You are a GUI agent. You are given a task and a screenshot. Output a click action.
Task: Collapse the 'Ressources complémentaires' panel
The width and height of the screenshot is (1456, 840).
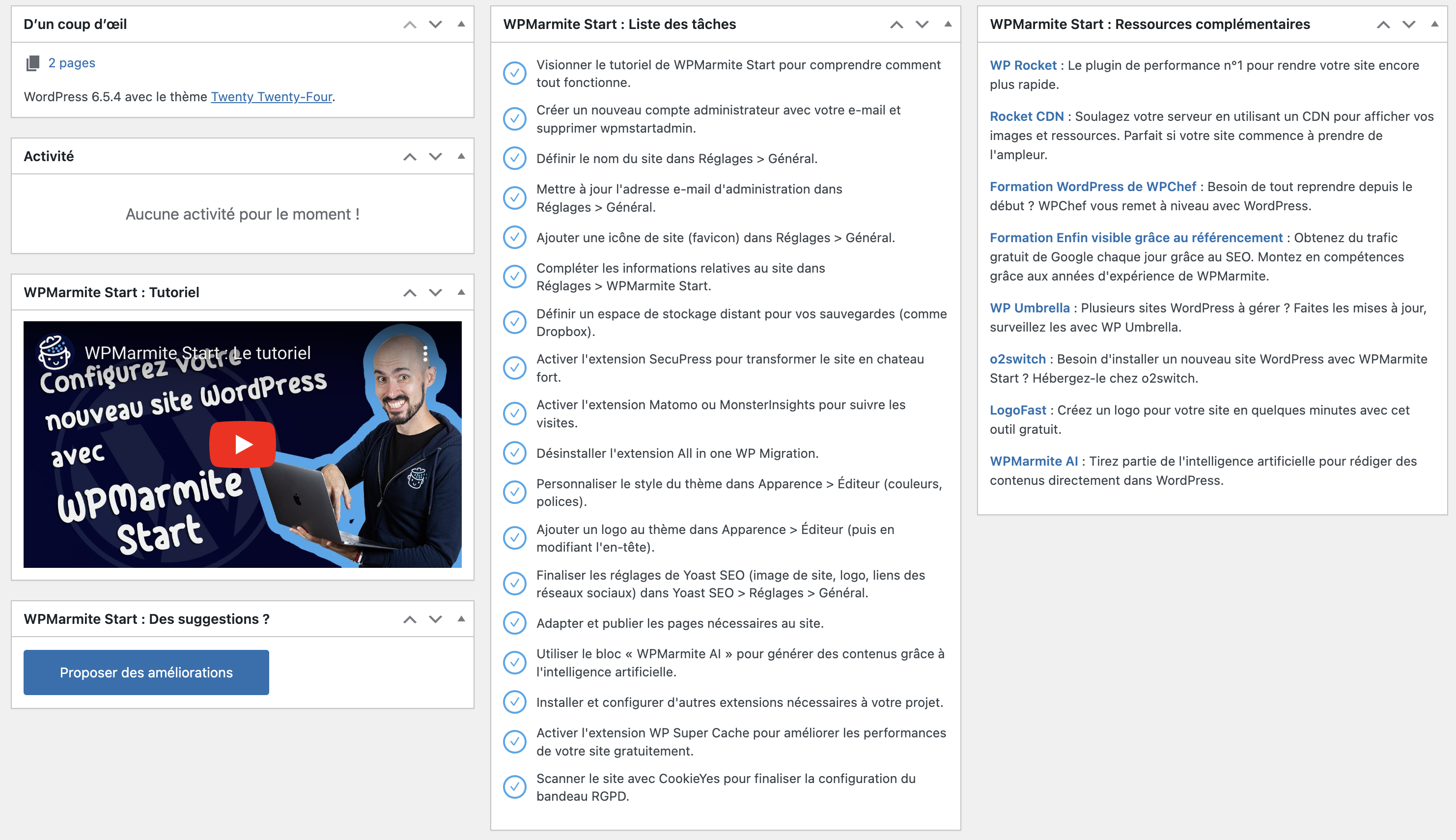[1435, 24]
